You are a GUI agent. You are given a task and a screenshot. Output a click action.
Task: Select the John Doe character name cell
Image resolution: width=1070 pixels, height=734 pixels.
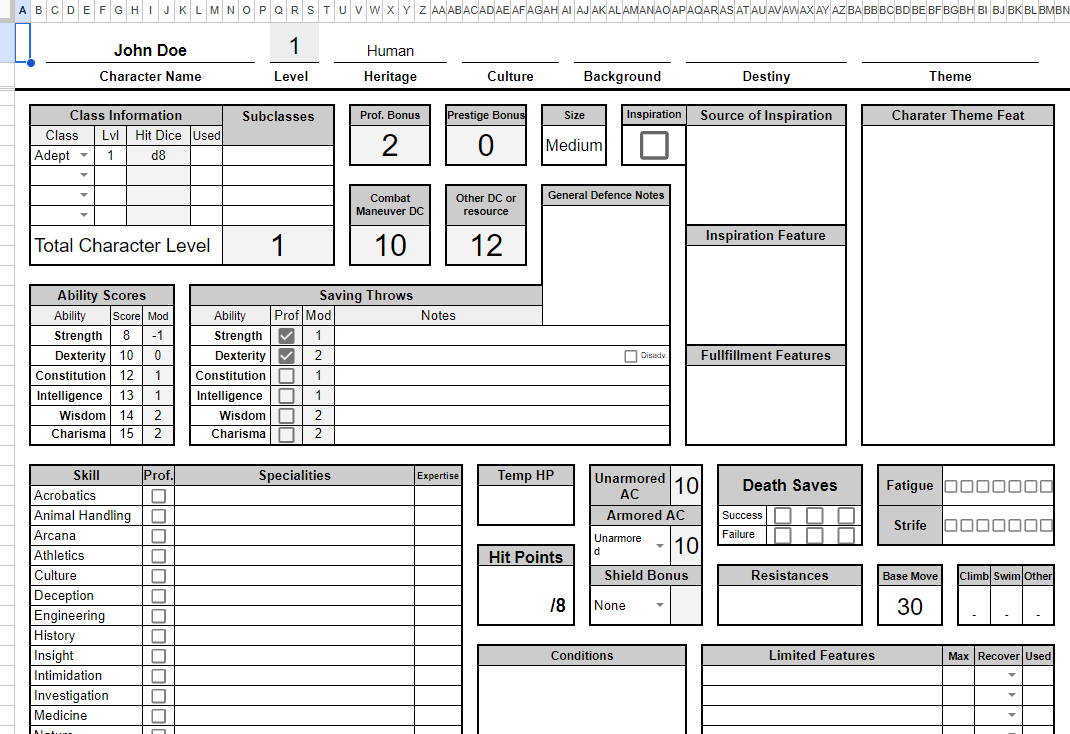(x=150, y=50)
